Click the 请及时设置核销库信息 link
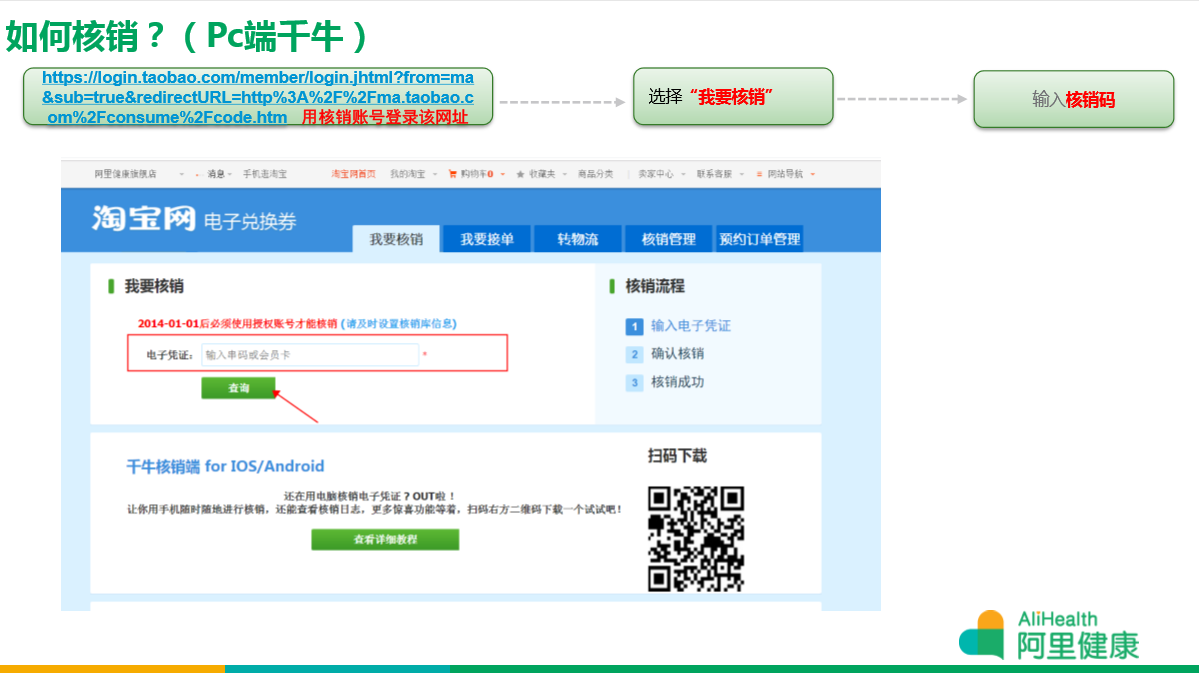1199x673 pixels. point(398,323)
